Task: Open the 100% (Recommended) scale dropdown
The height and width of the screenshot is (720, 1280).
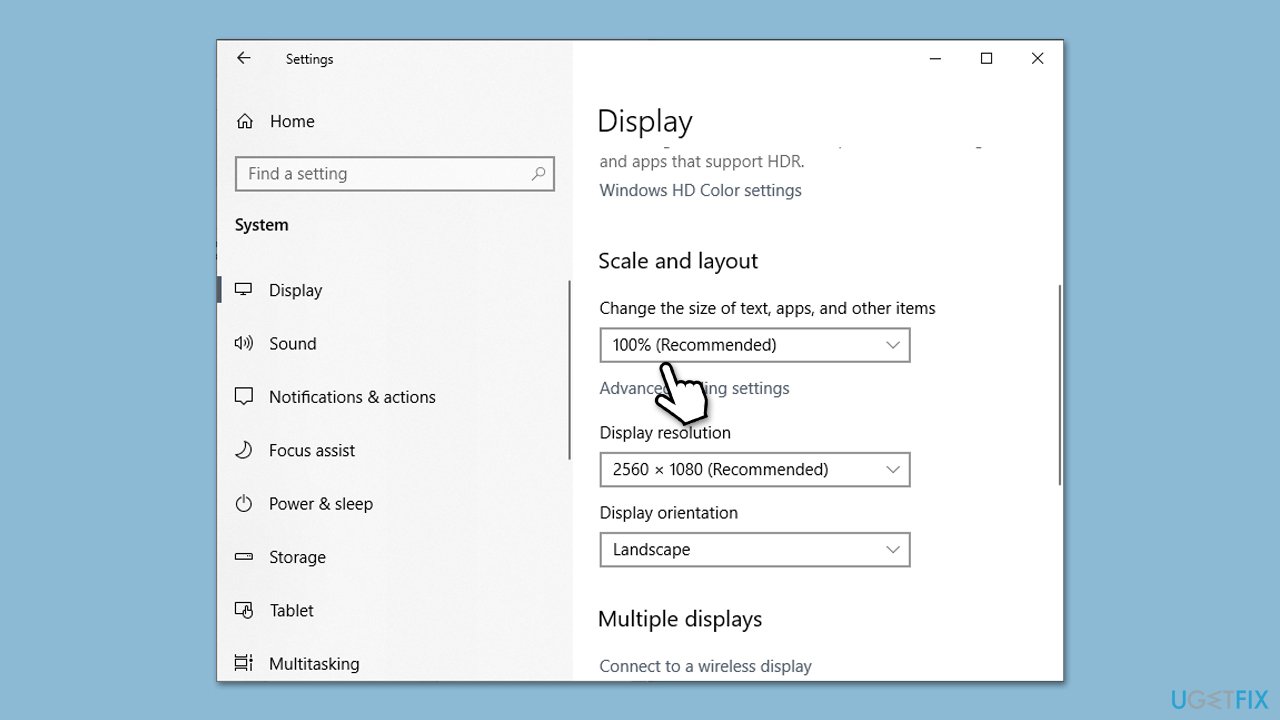Action: click(755, 345)
